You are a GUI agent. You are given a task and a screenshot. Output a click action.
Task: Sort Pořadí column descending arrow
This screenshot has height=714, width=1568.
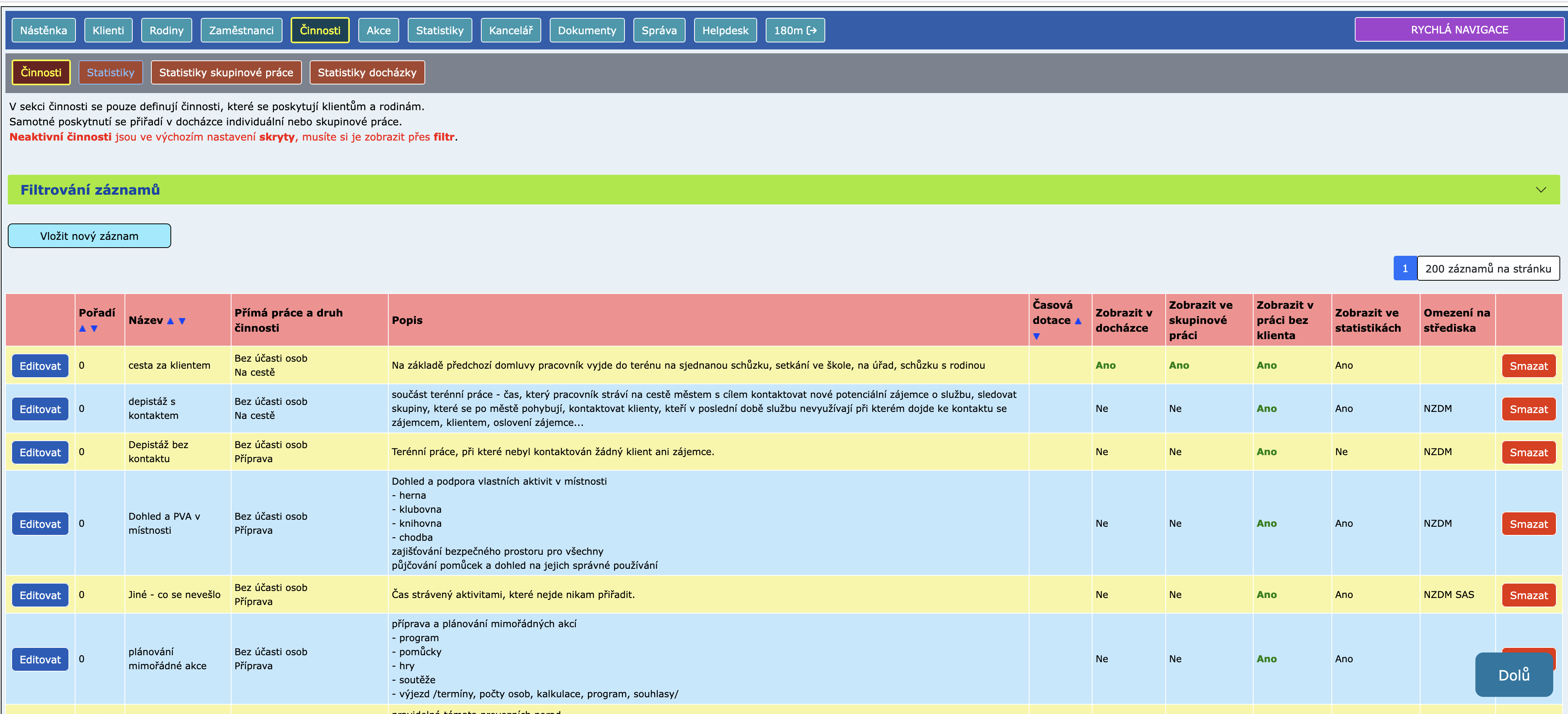pos(94,328)
